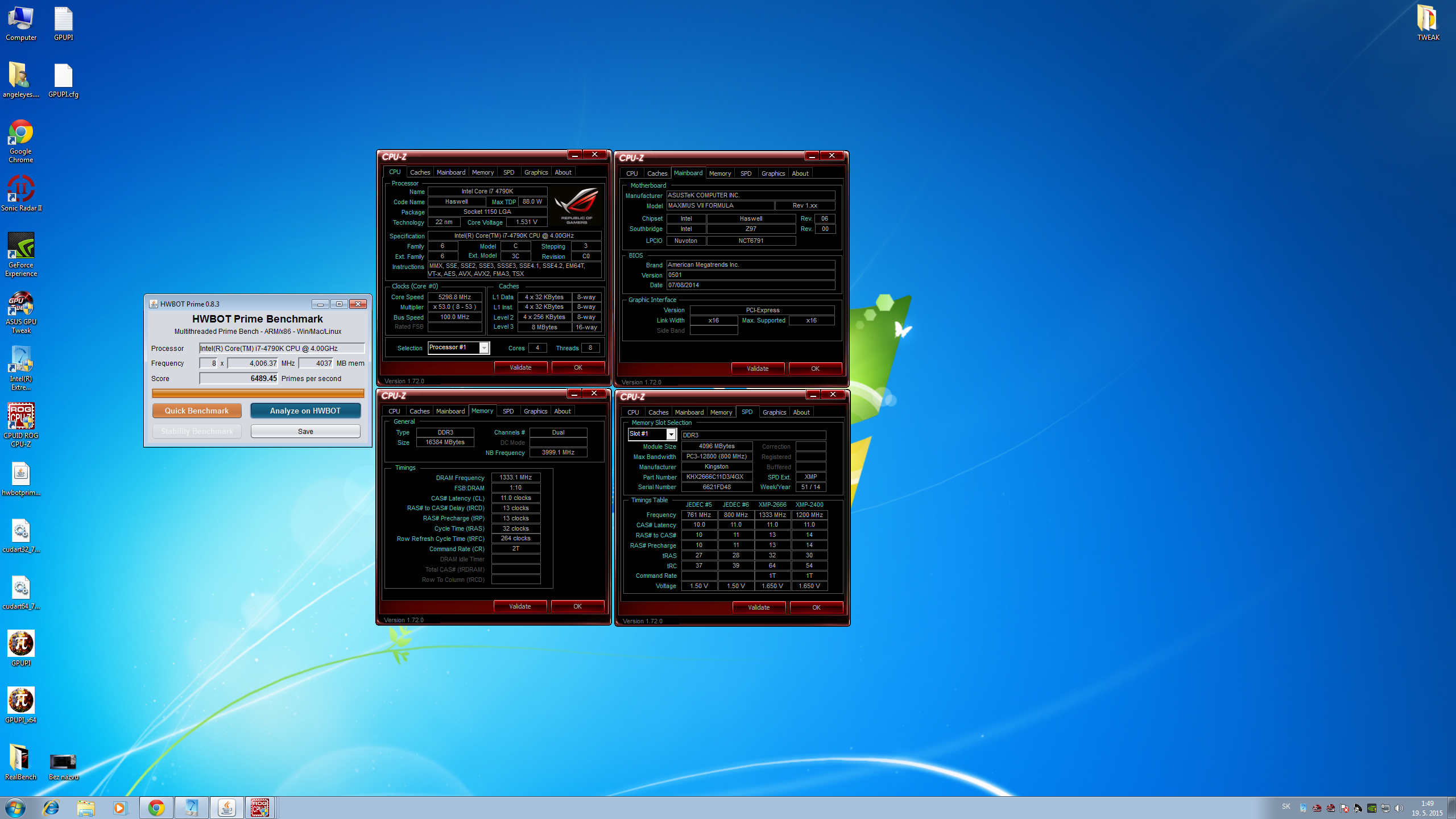
Task: Click the frequency 4,006.37 MHz field
Action: pyautogui.click(x=253, y=363)
